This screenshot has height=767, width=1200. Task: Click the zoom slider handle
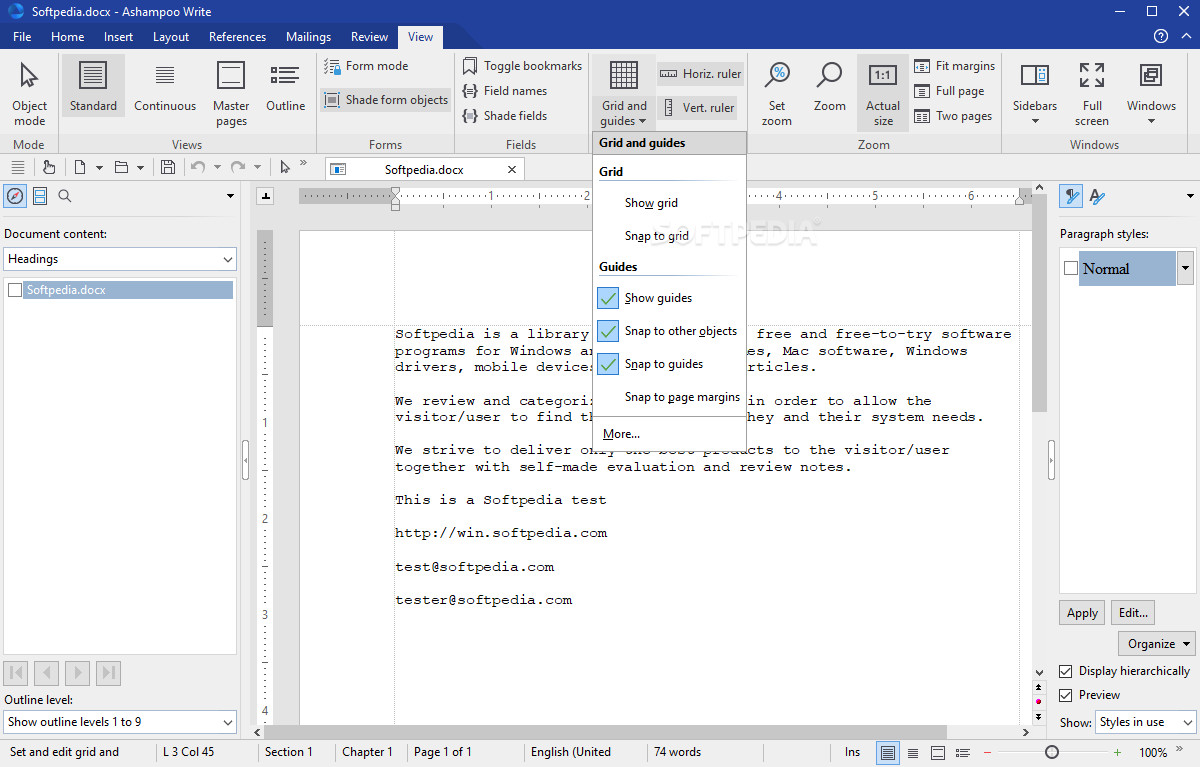pyautogui.click(x=1052, y=752)
